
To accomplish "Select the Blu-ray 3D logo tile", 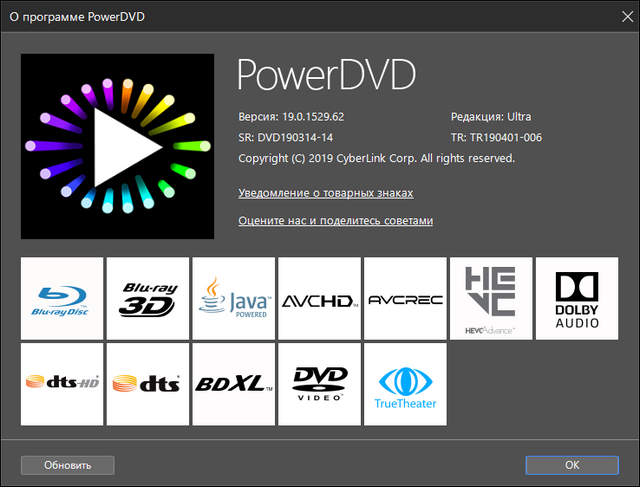I will click(148, 297).
